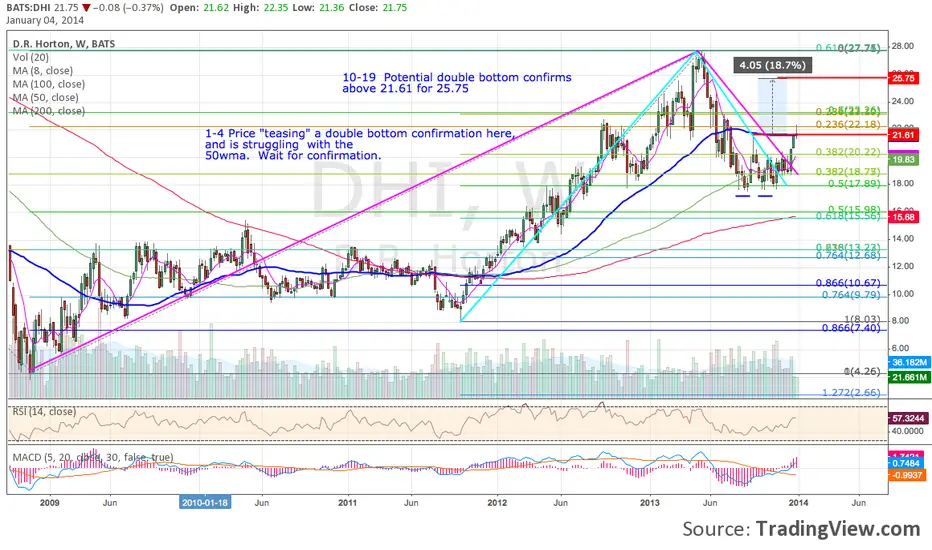The image size is (932, 550).
Task: Click the 1.272(2.66) Fibonacci extension label
Action: point(851,393)
